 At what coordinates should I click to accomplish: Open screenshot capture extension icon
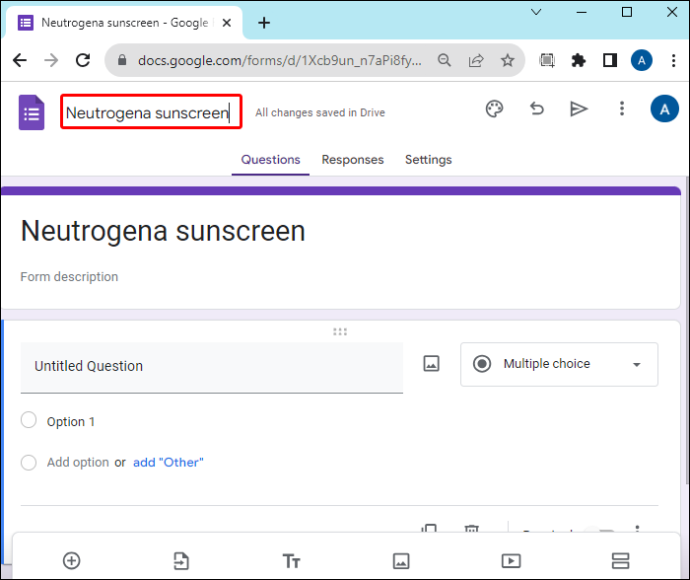click(x=547, y=60)
